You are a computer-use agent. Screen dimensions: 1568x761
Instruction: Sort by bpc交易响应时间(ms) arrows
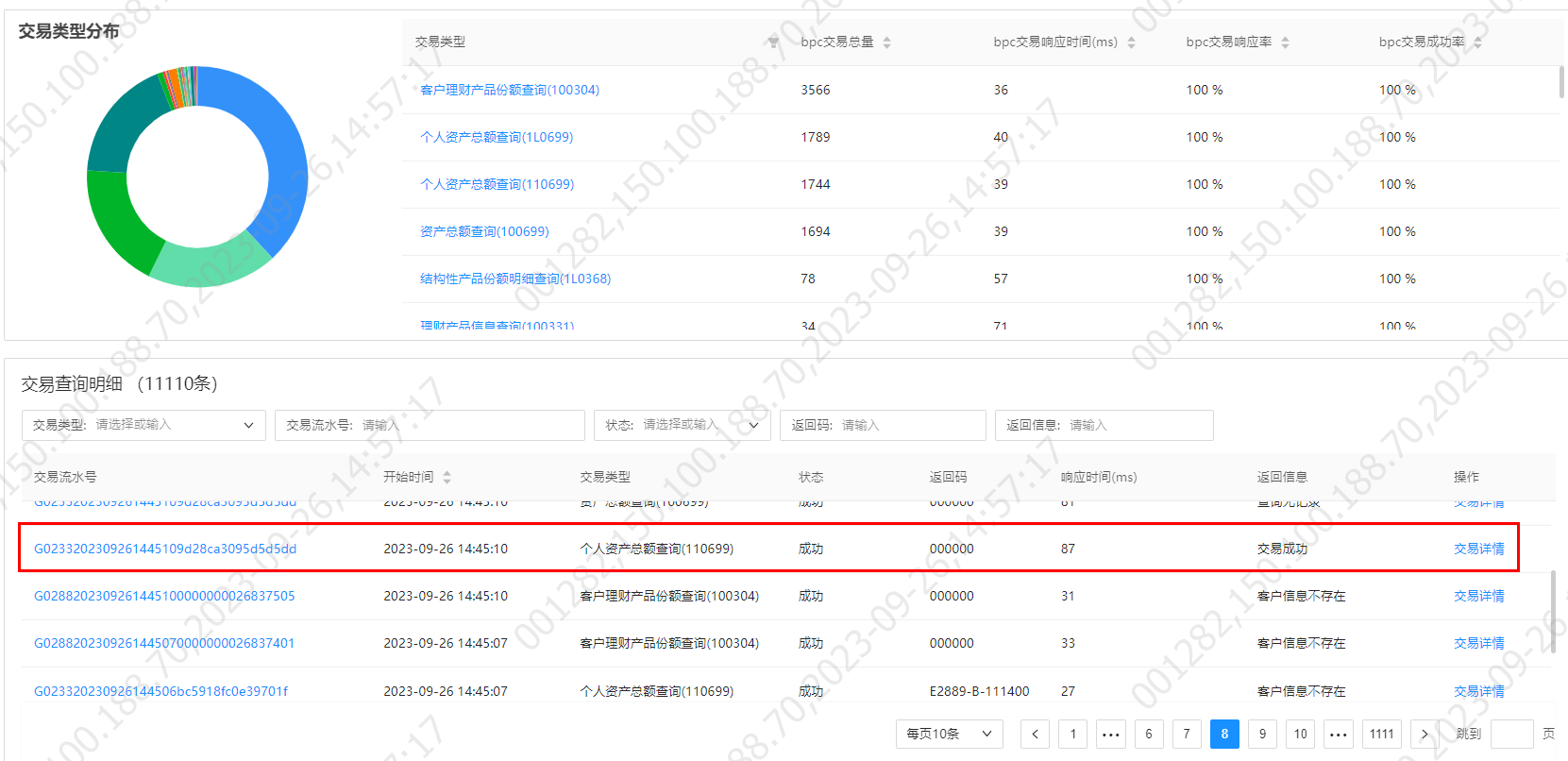tap(1131, 42)
